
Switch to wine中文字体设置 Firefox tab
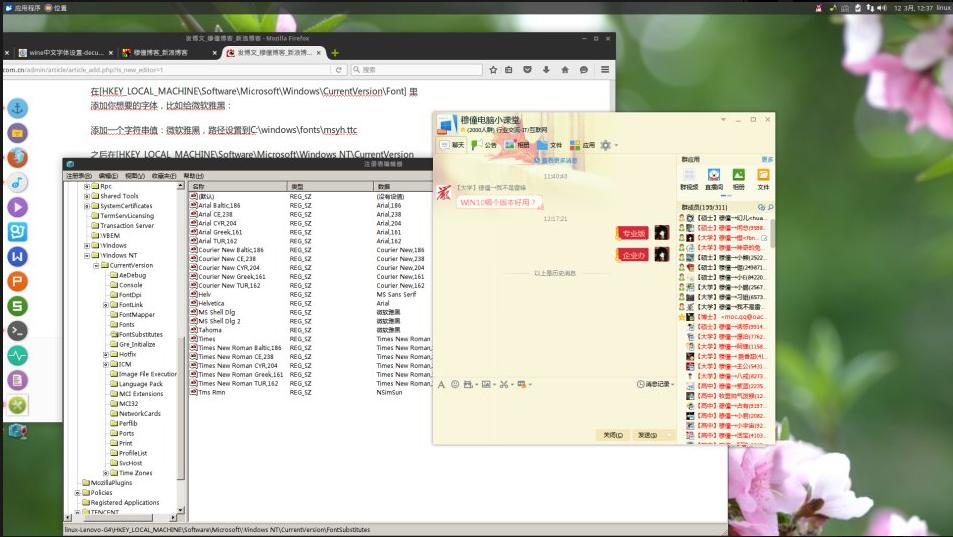point(65,53)
